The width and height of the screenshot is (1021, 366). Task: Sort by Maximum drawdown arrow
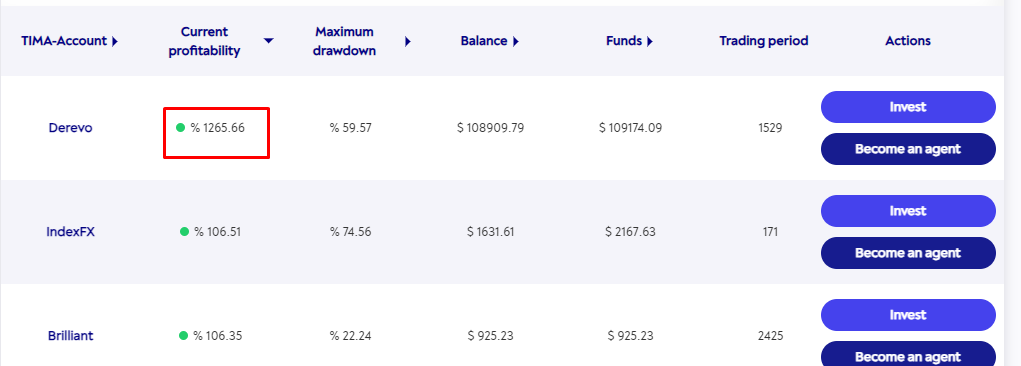click(x=408, y=42)
